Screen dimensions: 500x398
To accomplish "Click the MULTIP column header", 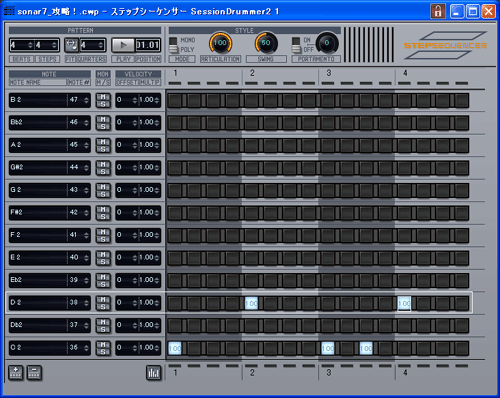I will 150,82.
